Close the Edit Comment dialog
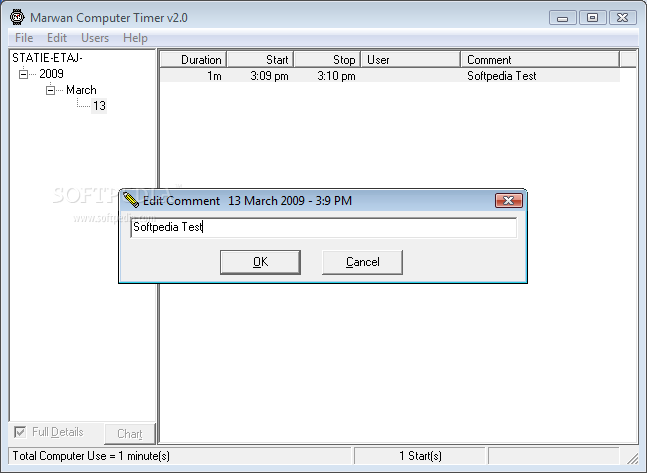This screenshot has height=473, width=647. (509, 201)
